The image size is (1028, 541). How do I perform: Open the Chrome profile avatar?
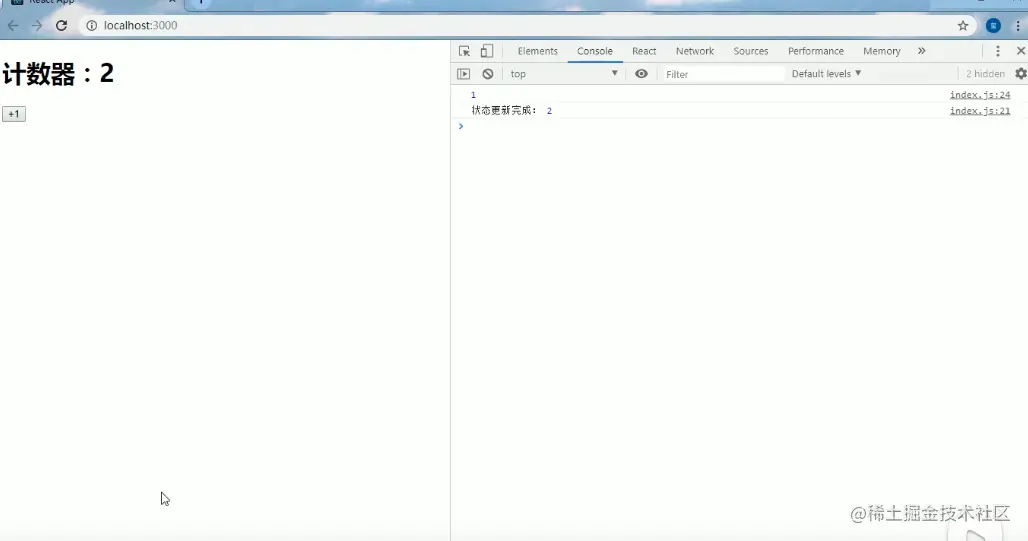993,26
